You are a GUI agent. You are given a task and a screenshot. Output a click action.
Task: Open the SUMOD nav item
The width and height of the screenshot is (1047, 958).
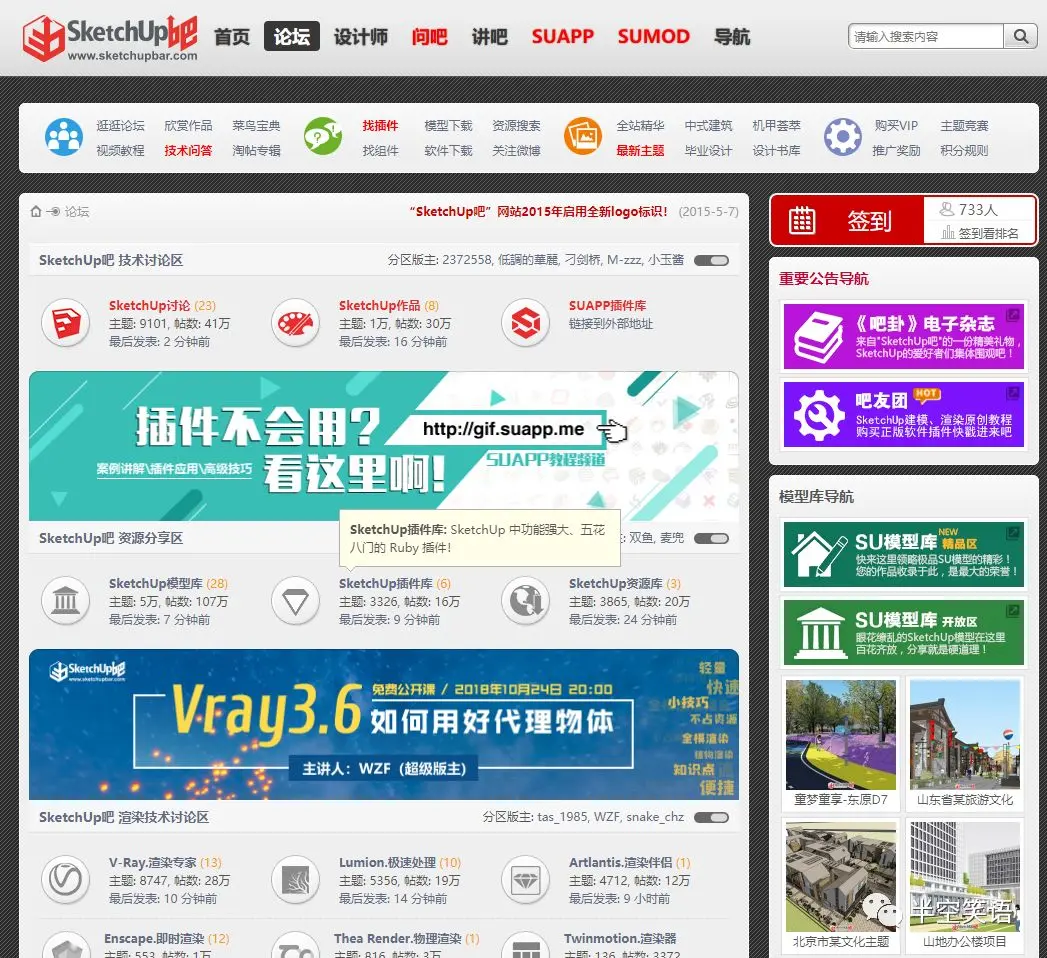click(653, 37)
